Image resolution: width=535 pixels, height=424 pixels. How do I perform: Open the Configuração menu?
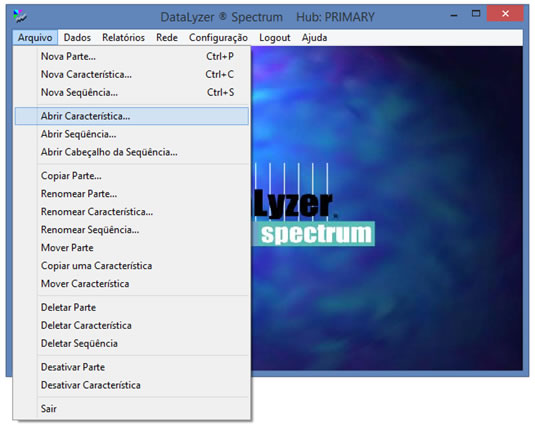click(218, 38)
